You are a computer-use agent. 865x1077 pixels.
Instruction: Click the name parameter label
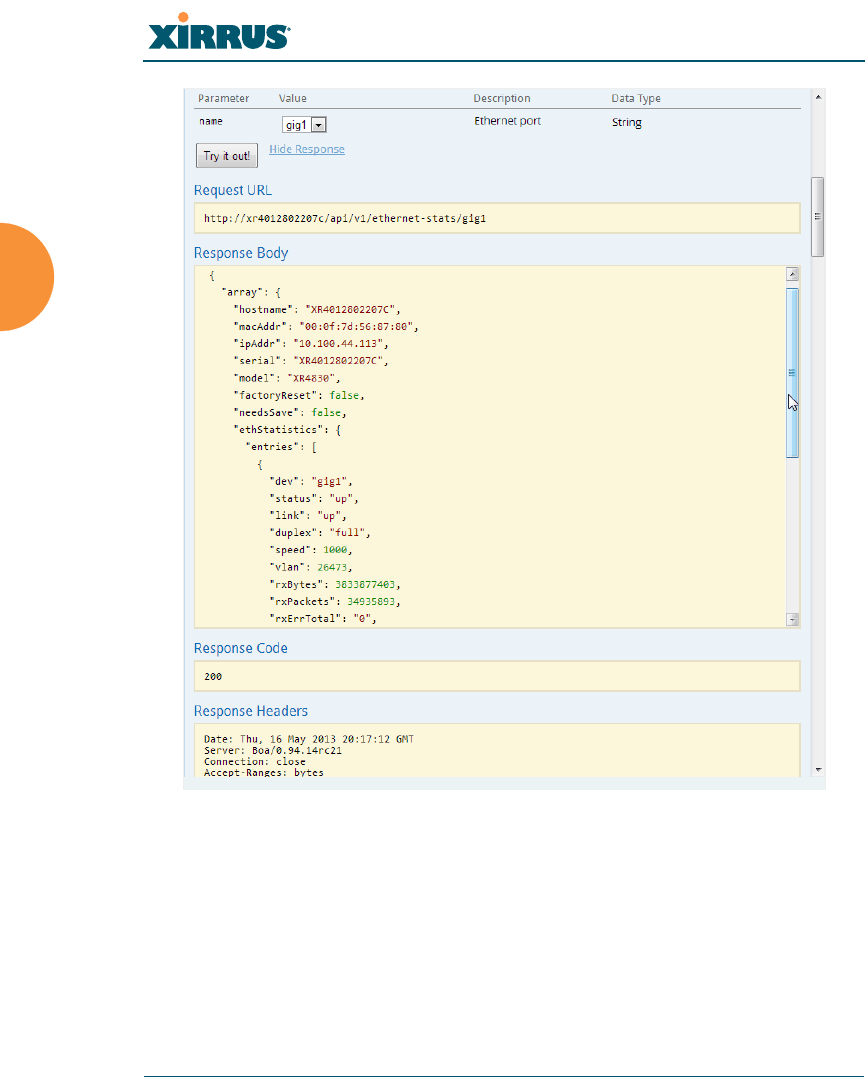(211, 121)
